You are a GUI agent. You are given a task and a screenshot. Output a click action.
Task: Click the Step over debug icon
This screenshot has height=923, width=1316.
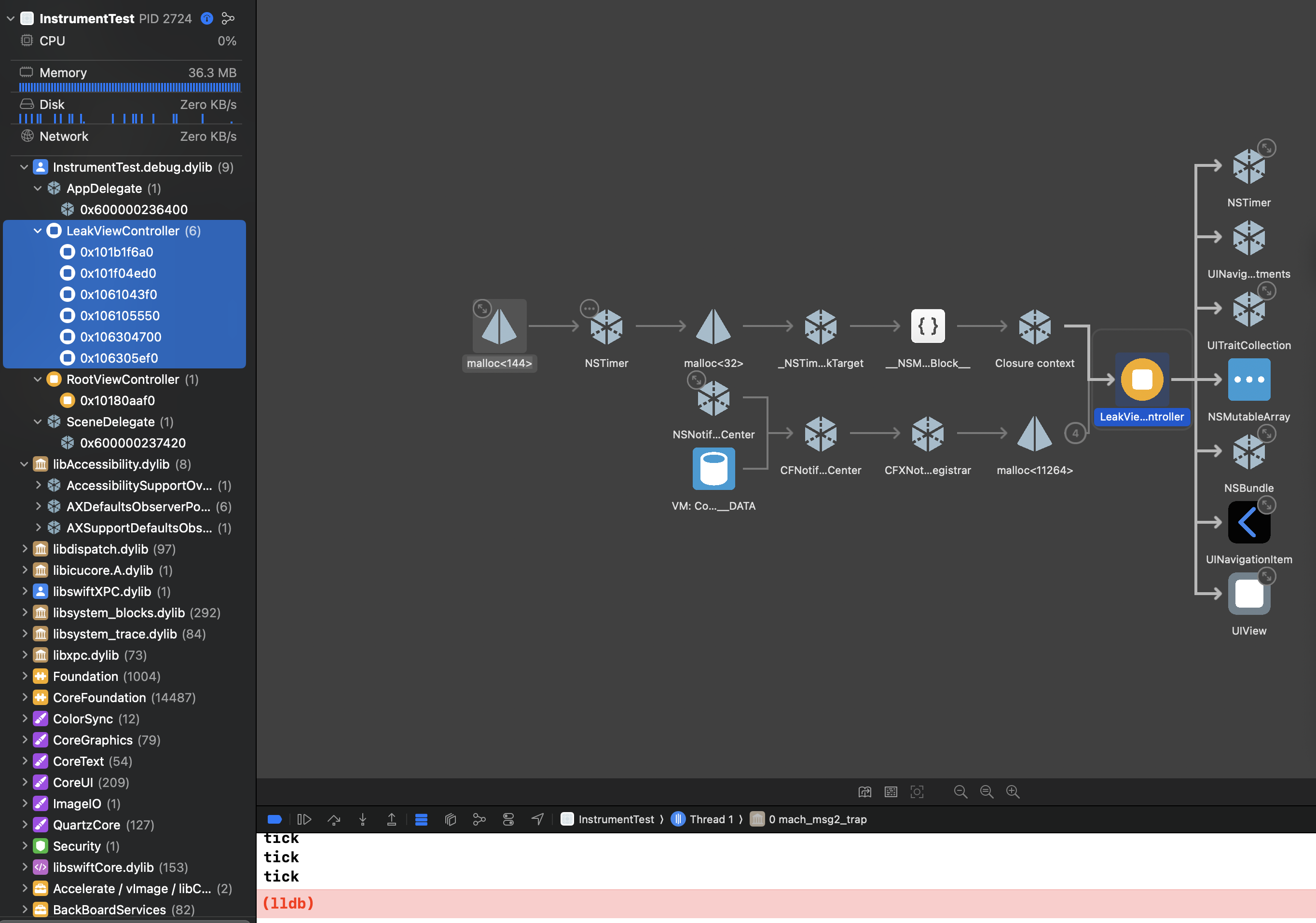pos(334,819)
